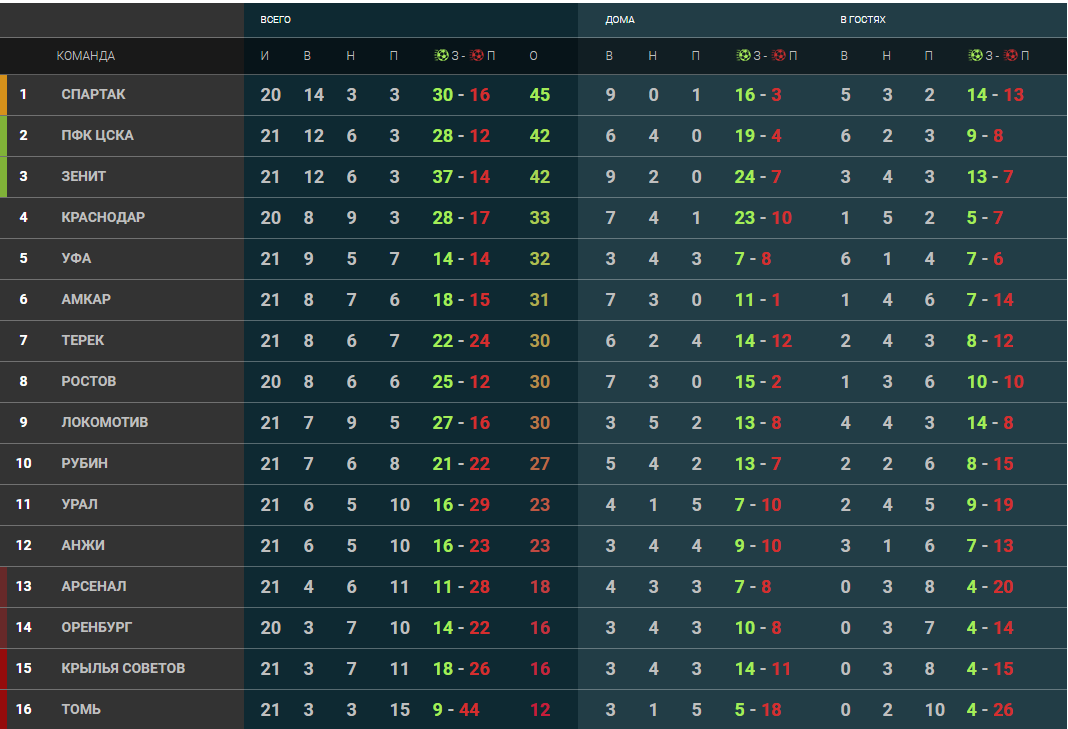Click the green position marker beside ЗЕНИТ
This screenshot has height=729, width=1068.
pos(3,176)
